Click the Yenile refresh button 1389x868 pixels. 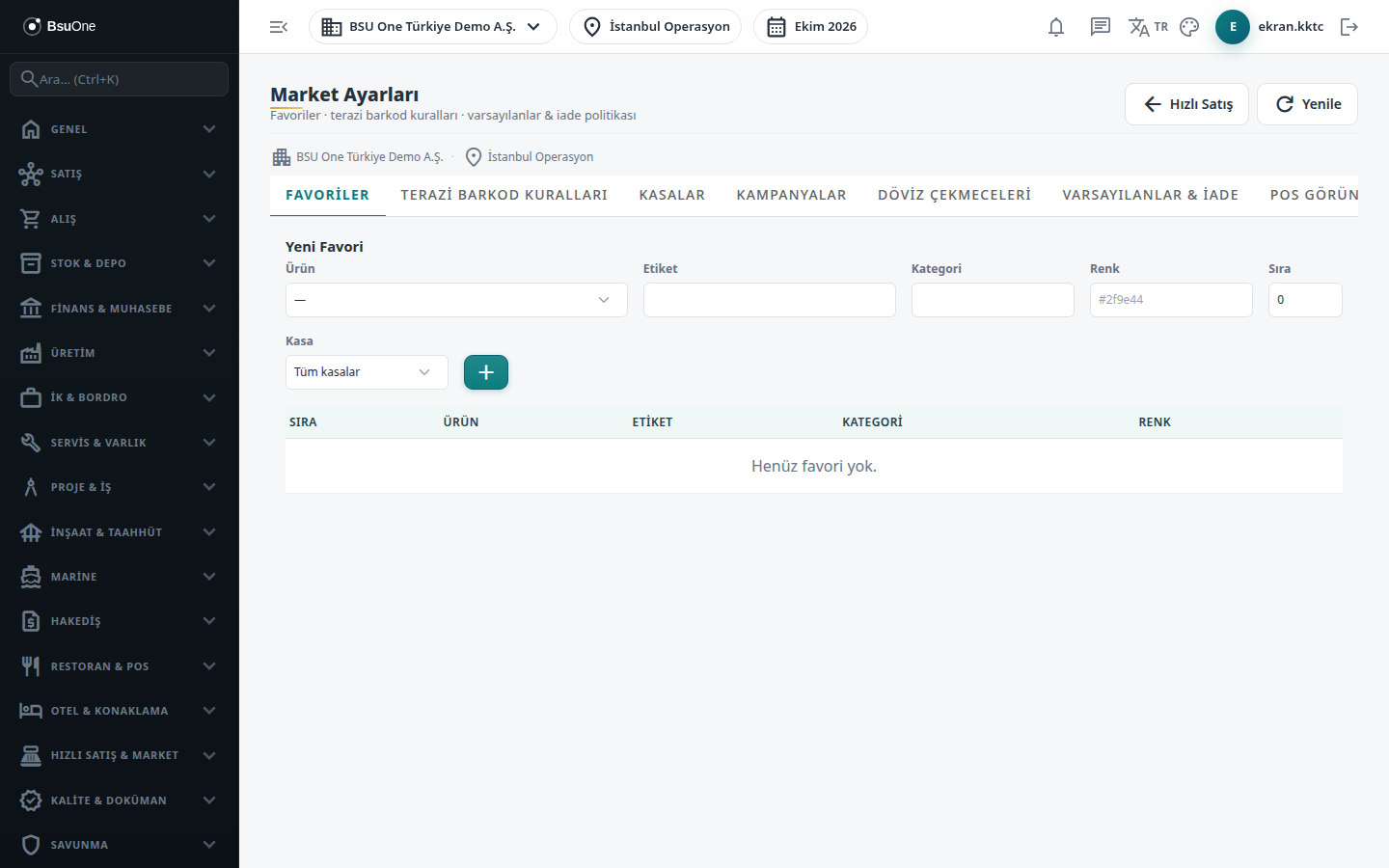pos(1307,104)
